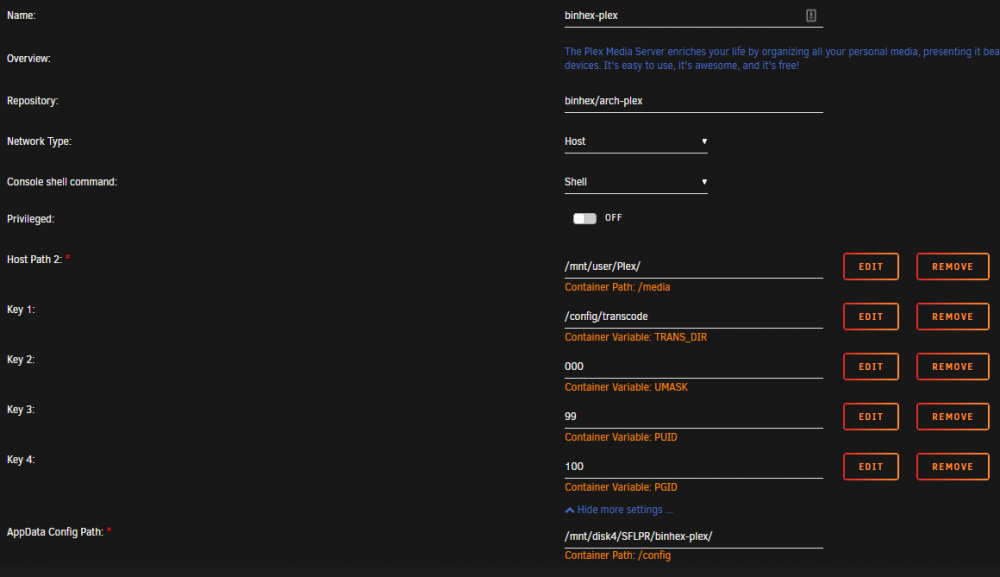Click the 'Key 4:' label
1000x577 pixels.
(x=21, y=460)
